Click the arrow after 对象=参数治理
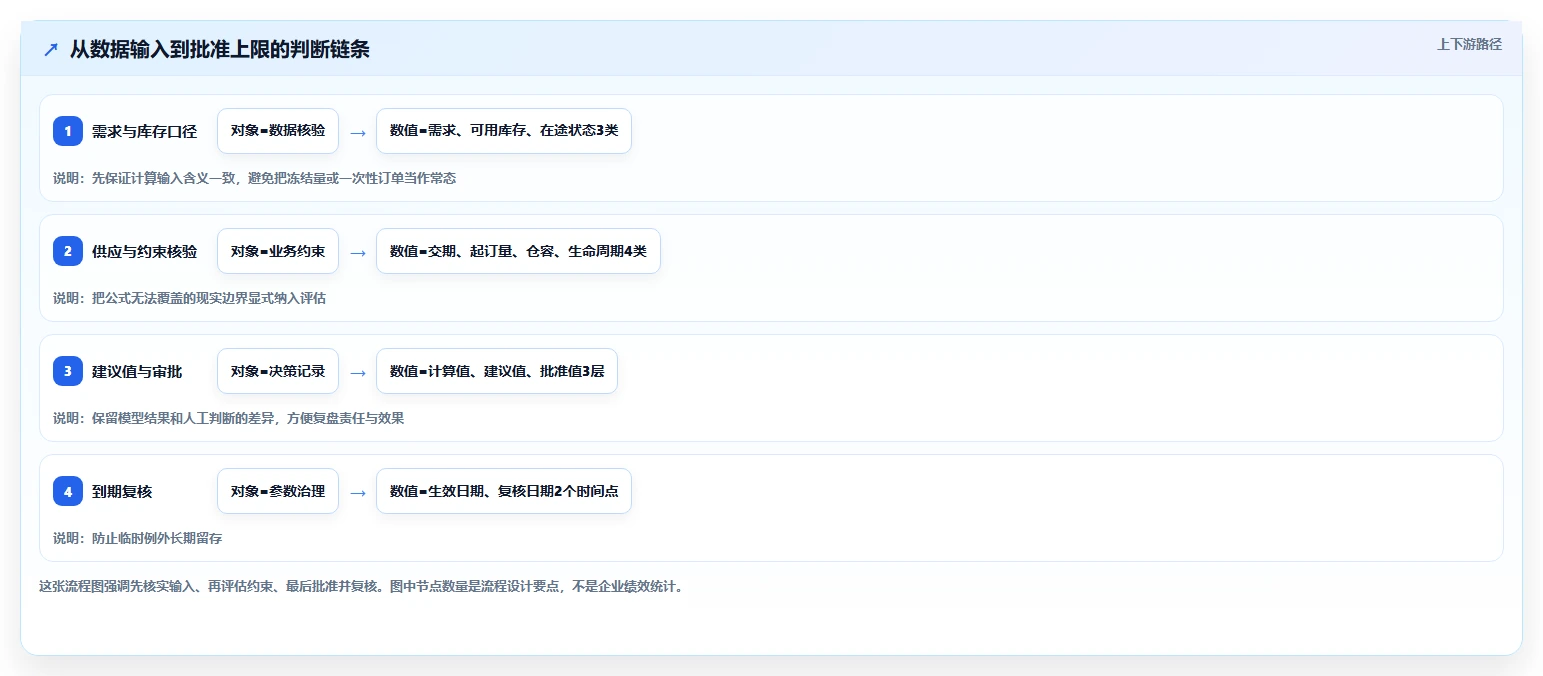This screenshot has width=1543, height=676. [357, 492]
